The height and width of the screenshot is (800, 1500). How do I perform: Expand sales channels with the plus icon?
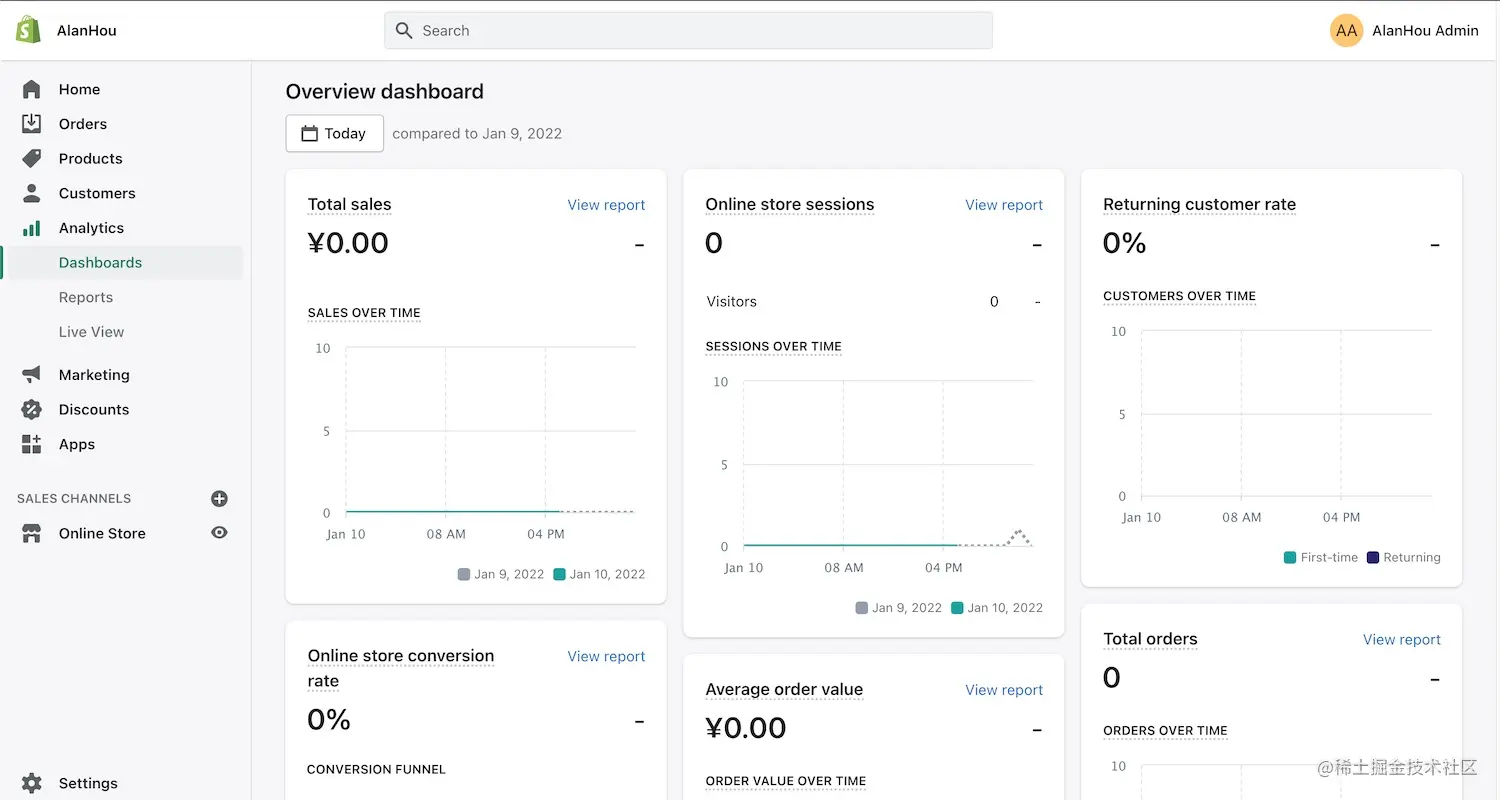click(219, 498)
